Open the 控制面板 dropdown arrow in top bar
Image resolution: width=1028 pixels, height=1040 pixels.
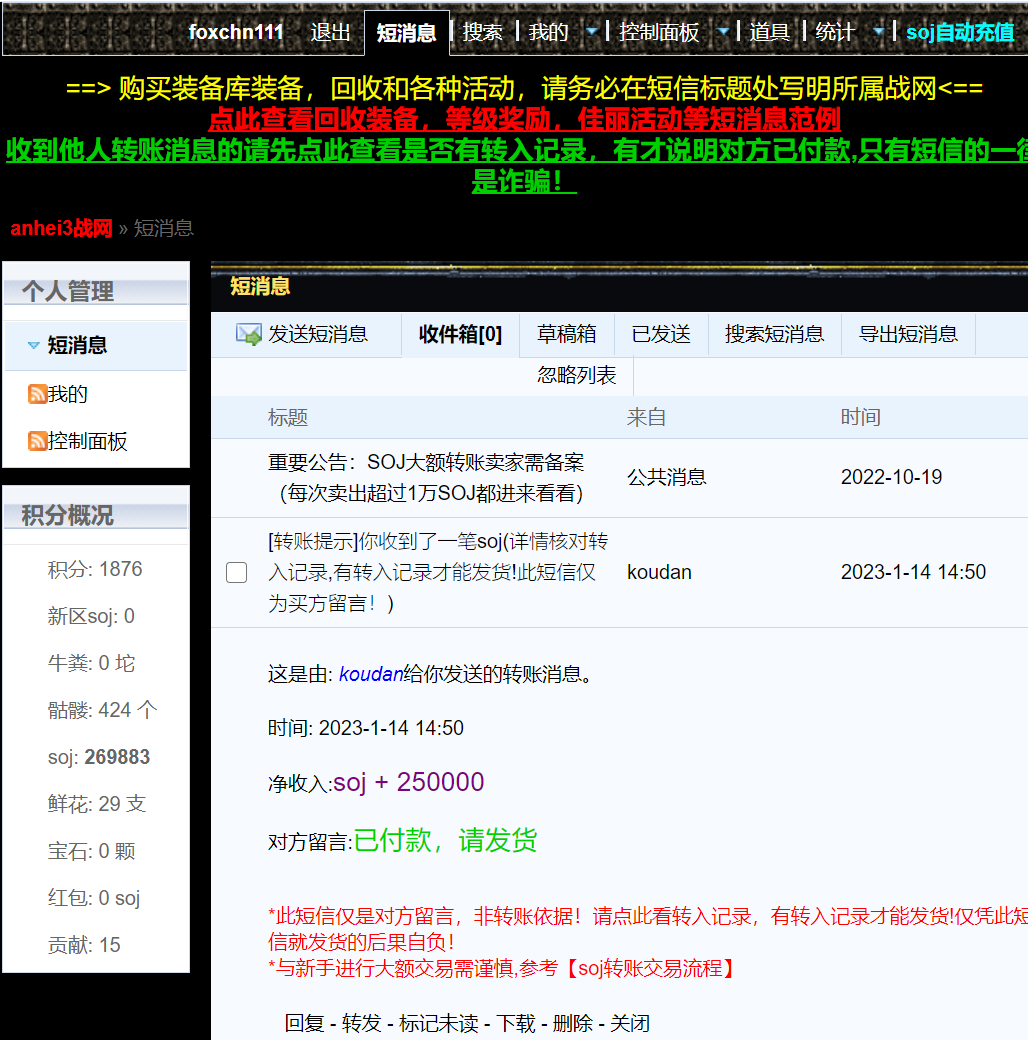tap(723, 32)
